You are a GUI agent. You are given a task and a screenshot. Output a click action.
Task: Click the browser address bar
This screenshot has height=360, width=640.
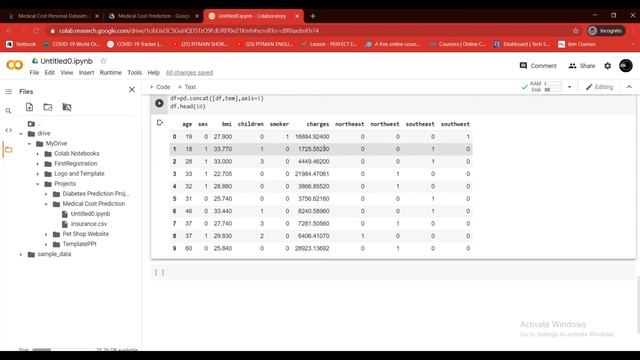pos(310,31)
